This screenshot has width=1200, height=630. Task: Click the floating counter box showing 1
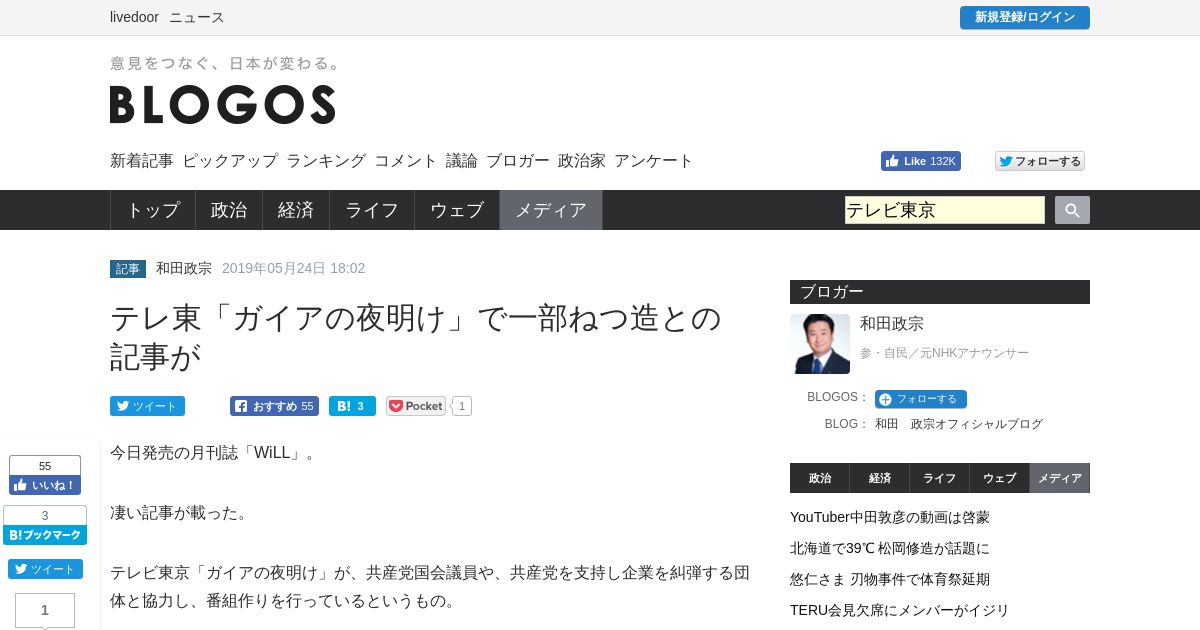click(45, 610)
